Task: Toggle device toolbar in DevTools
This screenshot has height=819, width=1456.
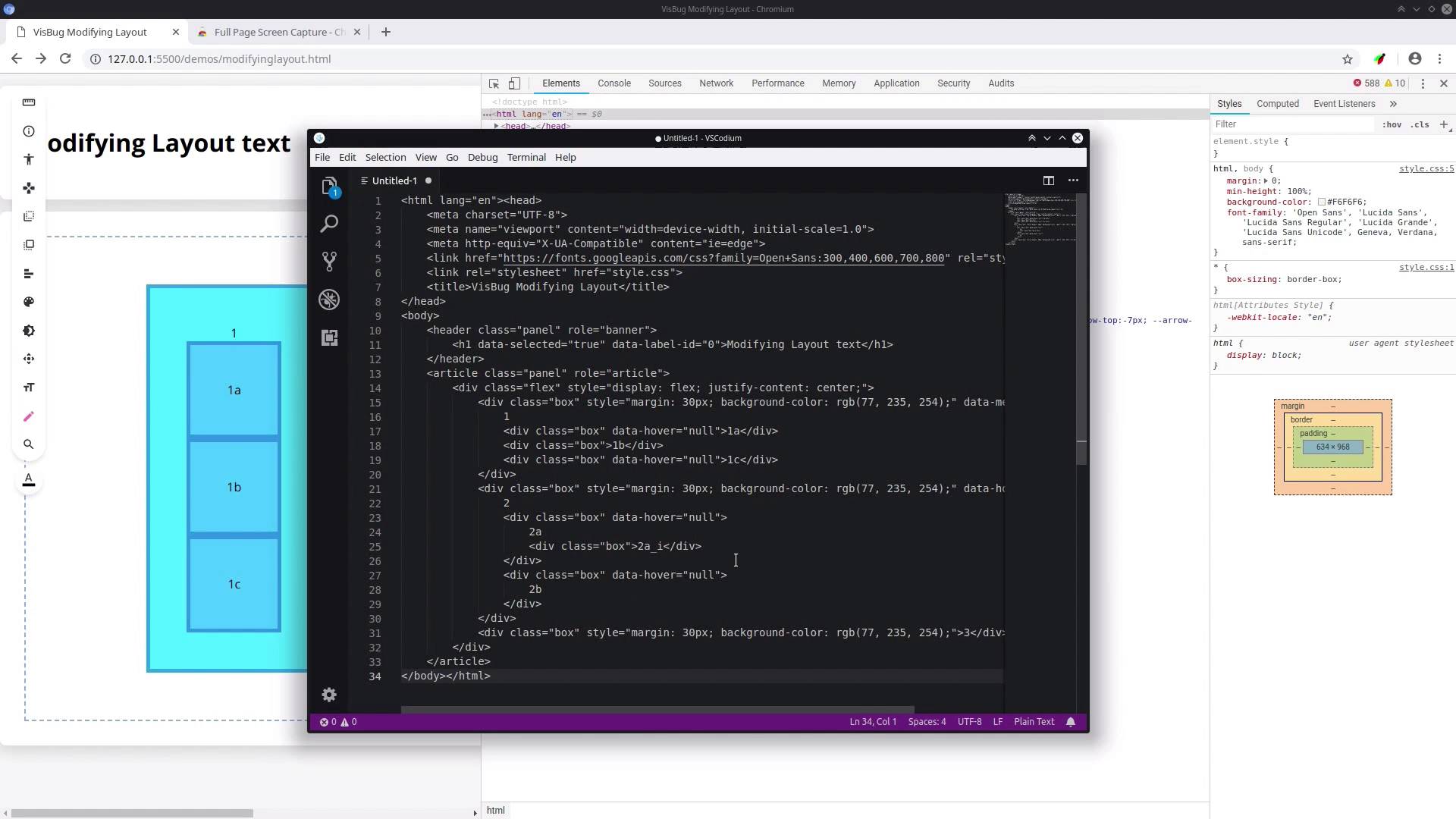Action: 514,83
